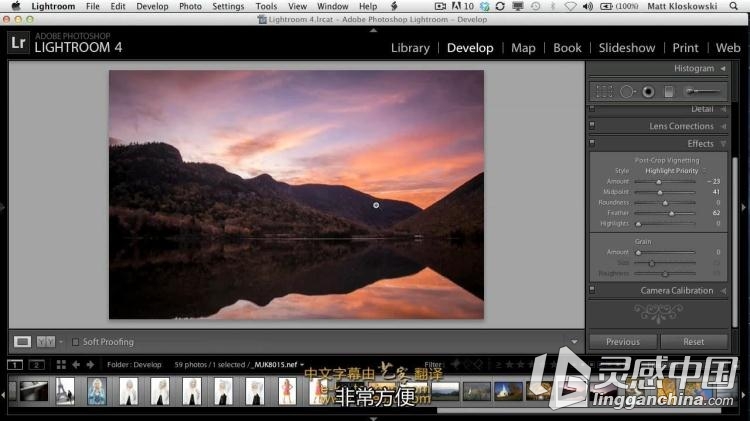Click the volume icon in the menu bar
The height and width of the screenshot is (421, 750).
pyautogui.click(x=588, y=6)
